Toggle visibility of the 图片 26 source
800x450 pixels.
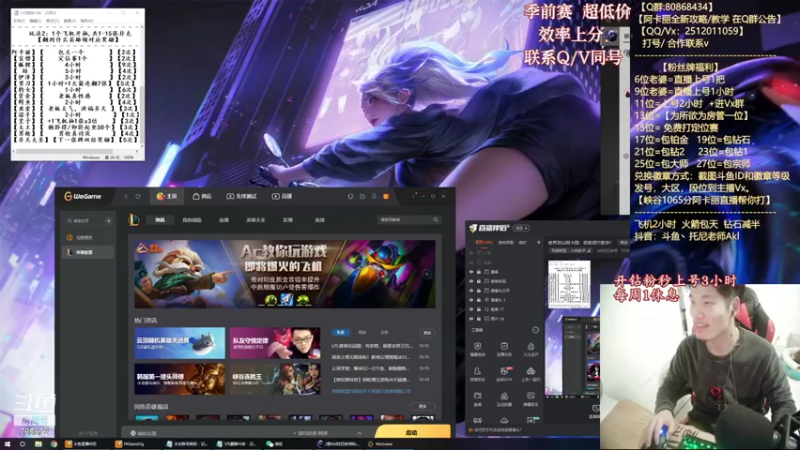[x=471, y=318]
